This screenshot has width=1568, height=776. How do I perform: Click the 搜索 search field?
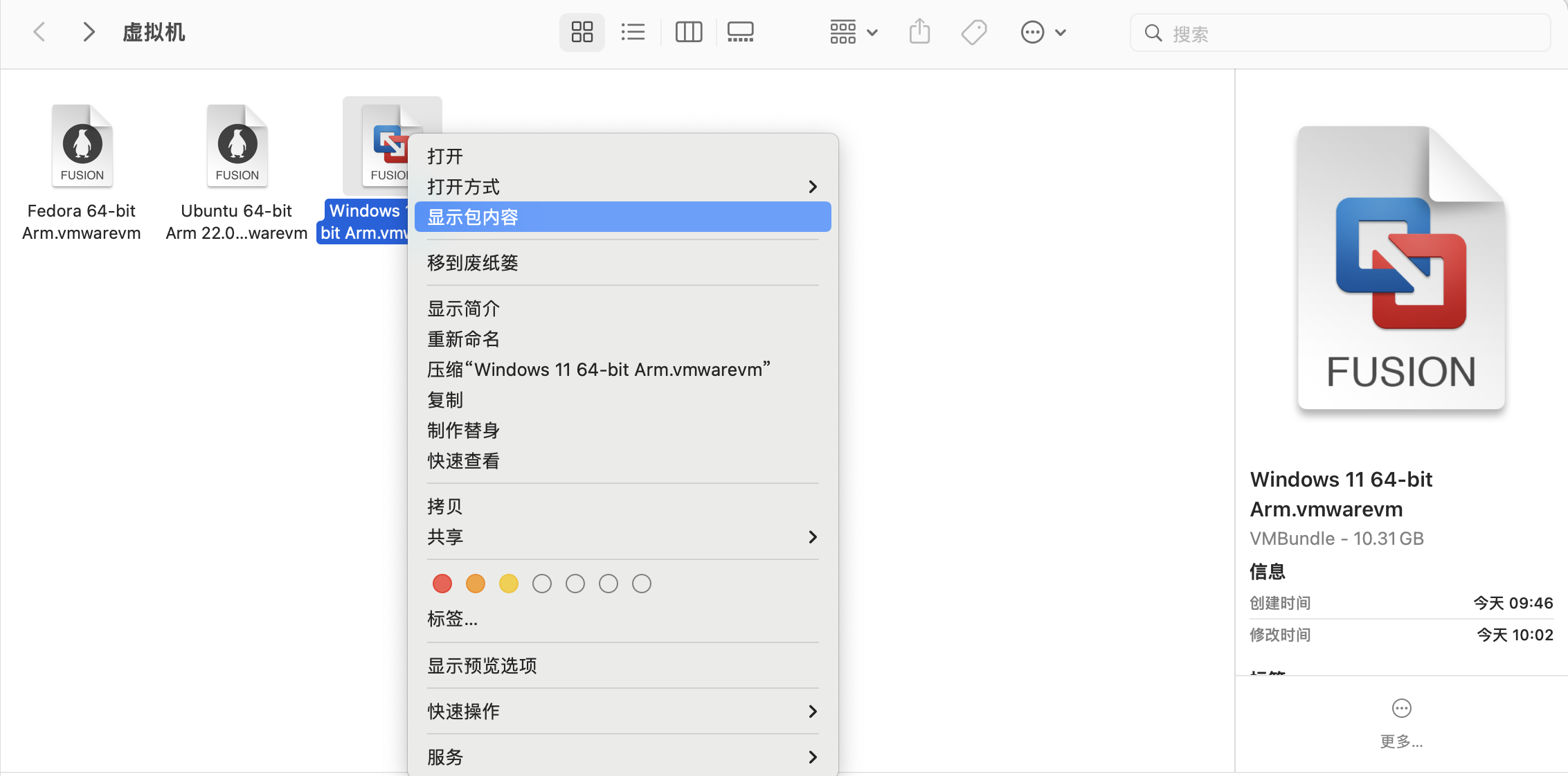pos(1340,33)
